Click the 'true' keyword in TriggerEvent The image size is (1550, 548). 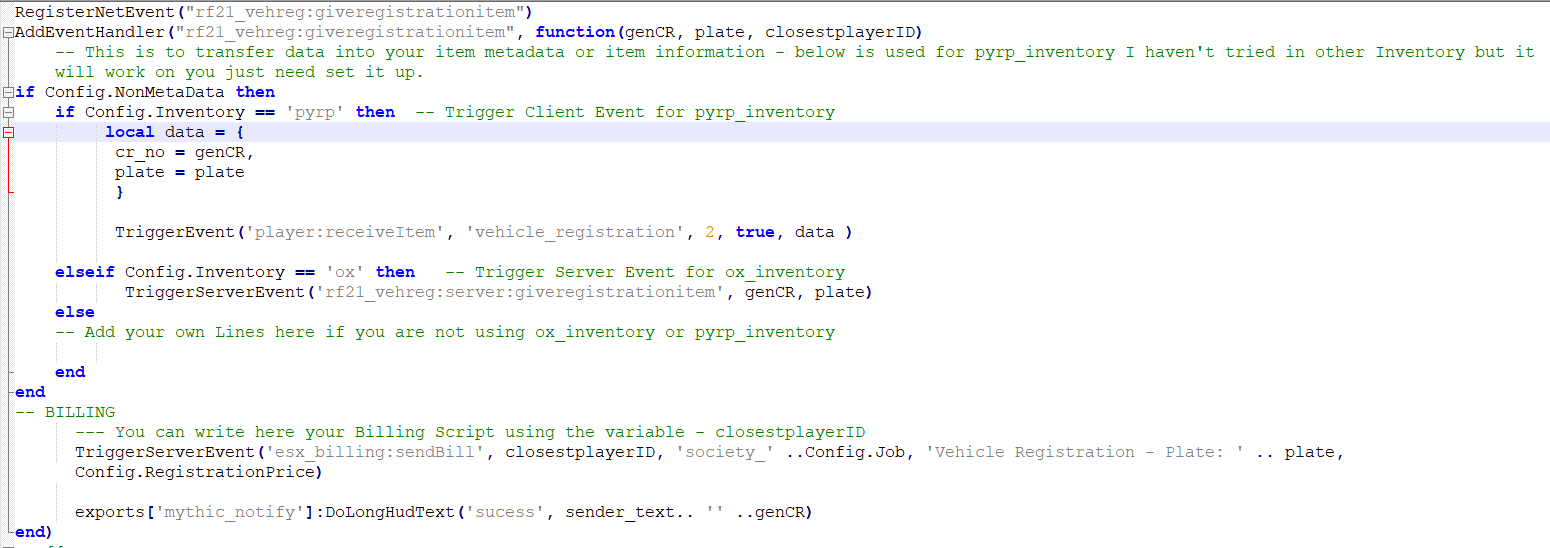[755, 232]
